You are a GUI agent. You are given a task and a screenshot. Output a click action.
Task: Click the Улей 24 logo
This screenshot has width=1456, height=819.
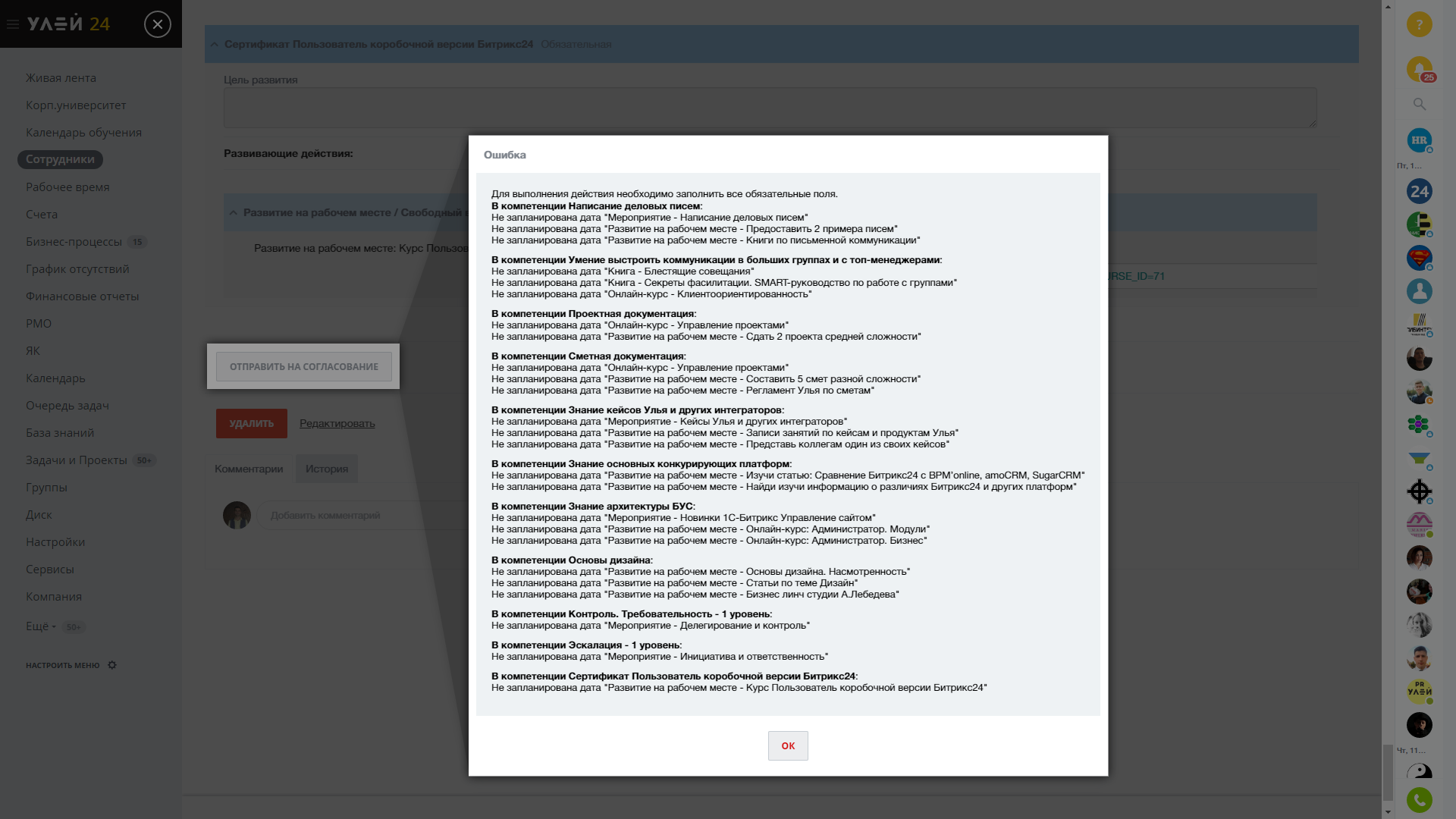point(68,24)
